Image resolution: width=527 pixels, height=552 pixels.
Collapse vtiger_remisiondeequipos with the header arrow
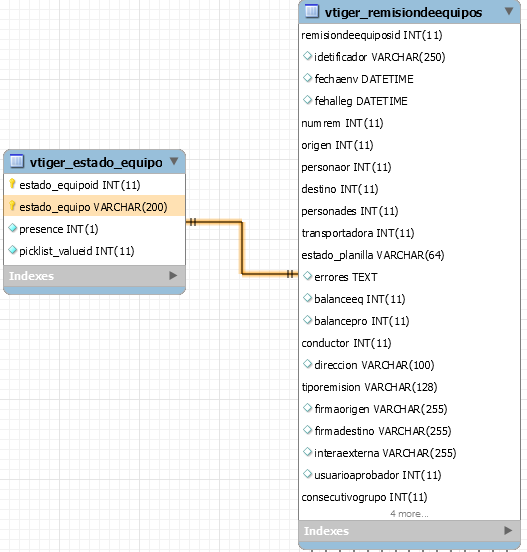[x=509, y=11]
